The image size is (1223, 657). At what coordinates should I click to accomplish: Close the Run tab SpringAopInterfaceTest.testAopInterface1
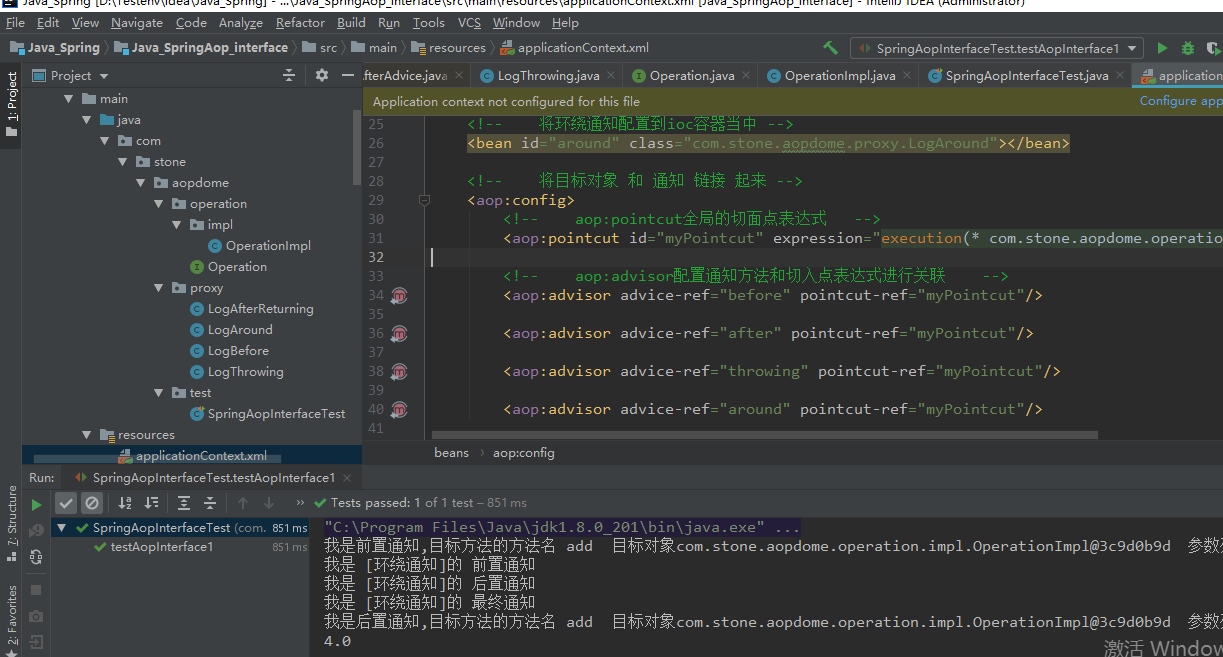point(346,478)
